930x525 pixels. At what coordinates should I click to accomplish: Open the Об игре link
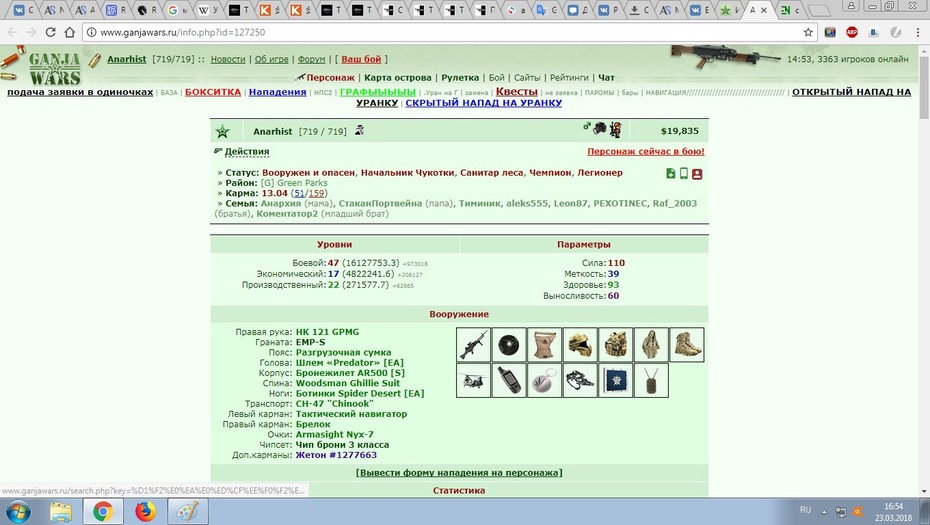[271, 59]
